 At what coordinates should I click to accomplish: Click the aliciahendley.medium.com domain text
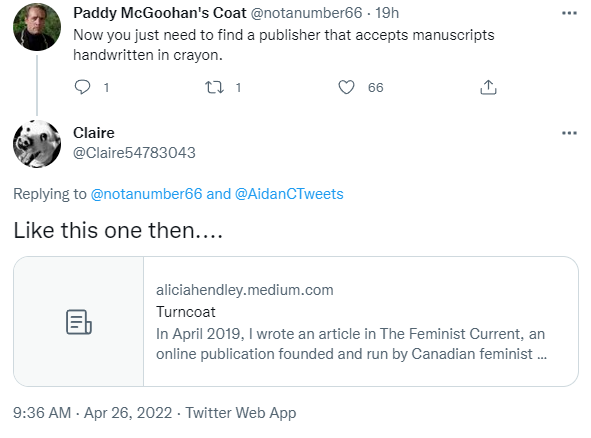tap(245, 290)
